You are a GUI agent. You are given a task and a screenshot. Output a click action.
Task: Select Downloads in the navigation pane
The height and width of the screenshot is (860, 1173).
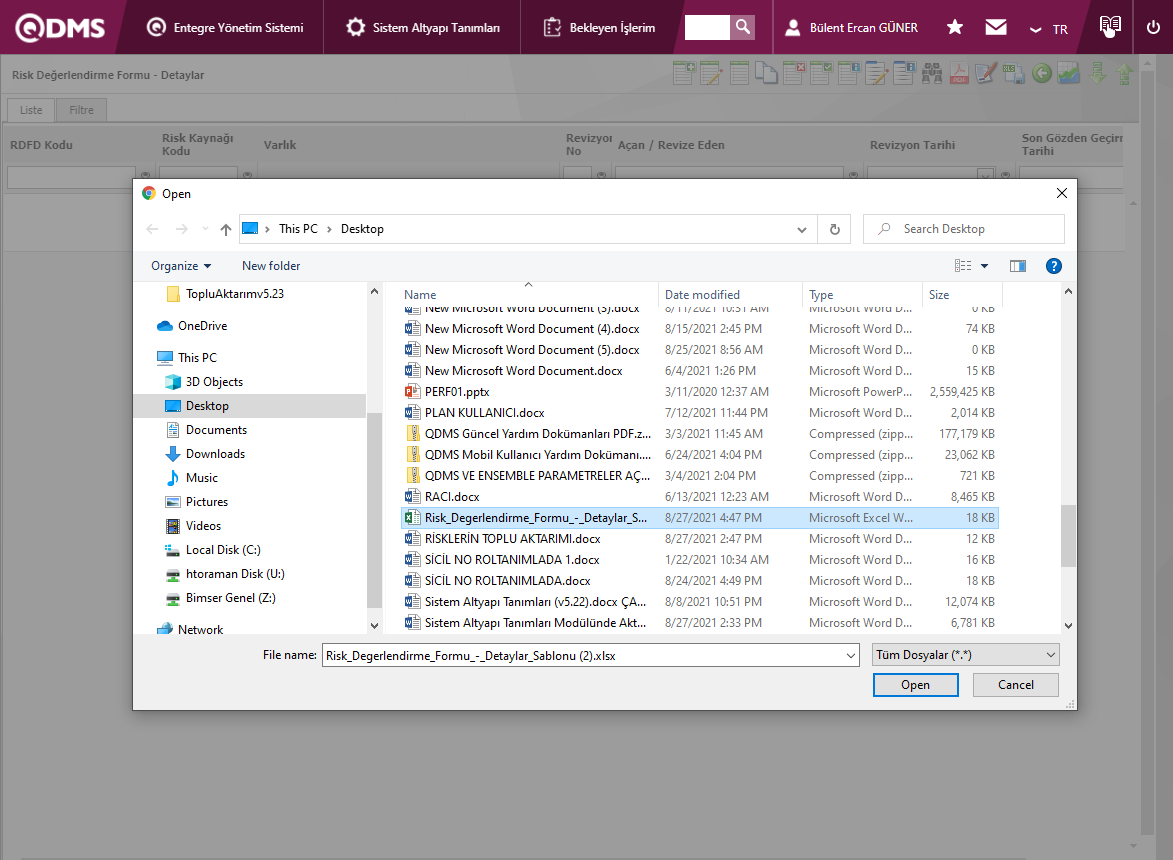(215, 454)
